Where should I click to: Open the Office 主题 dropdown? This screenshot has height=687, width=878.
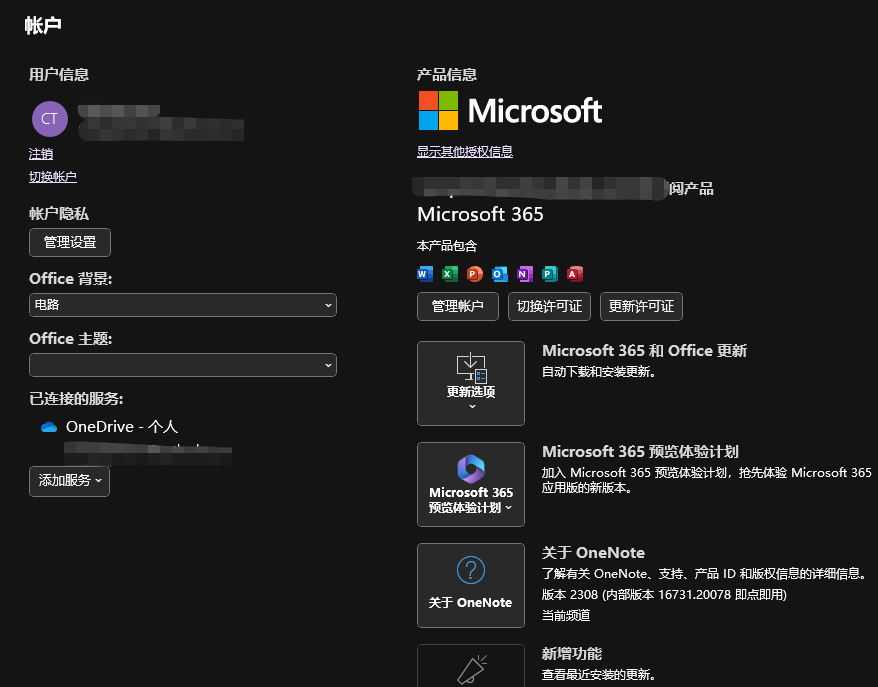(x=183, y=365)
